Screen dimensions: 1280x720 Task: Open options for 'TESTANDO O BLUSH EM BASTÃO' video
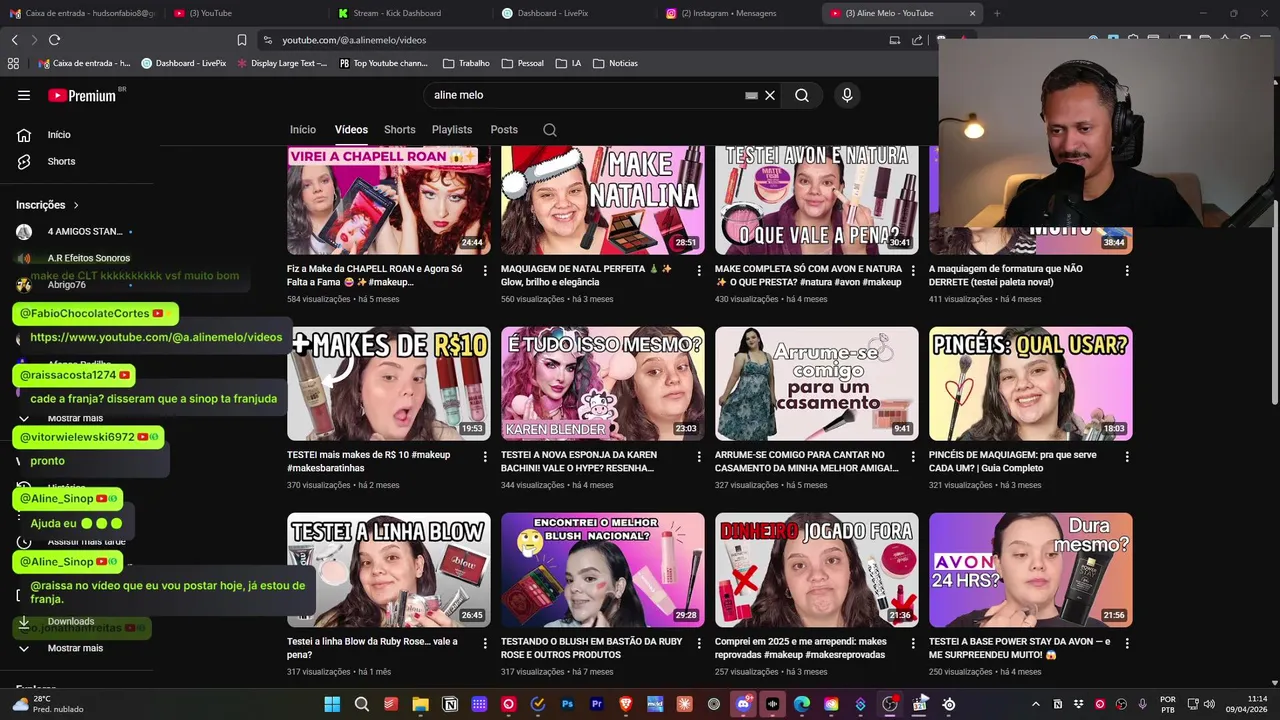pos(699,643)
